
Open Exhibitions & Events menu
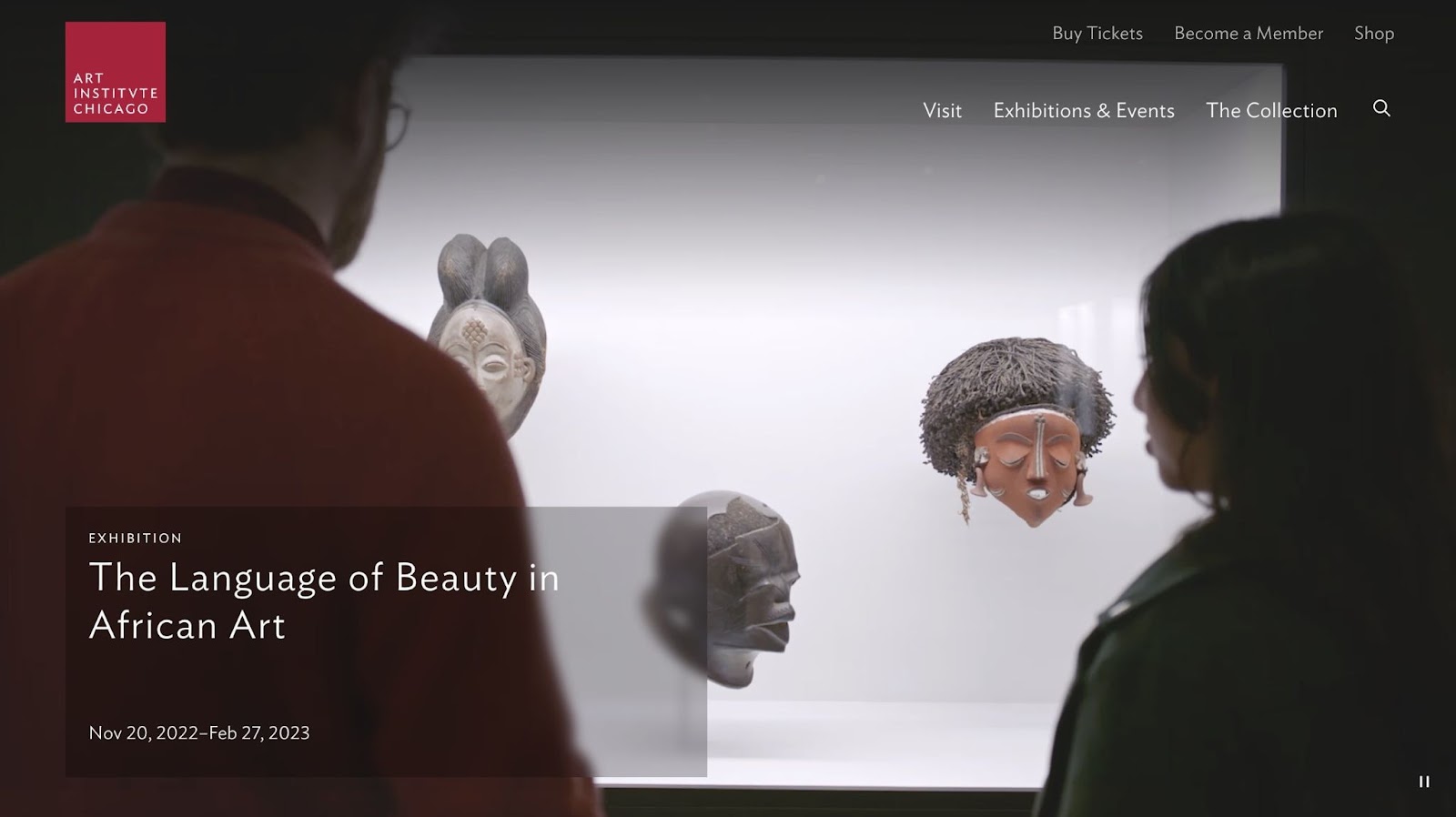coord(1084,110)
